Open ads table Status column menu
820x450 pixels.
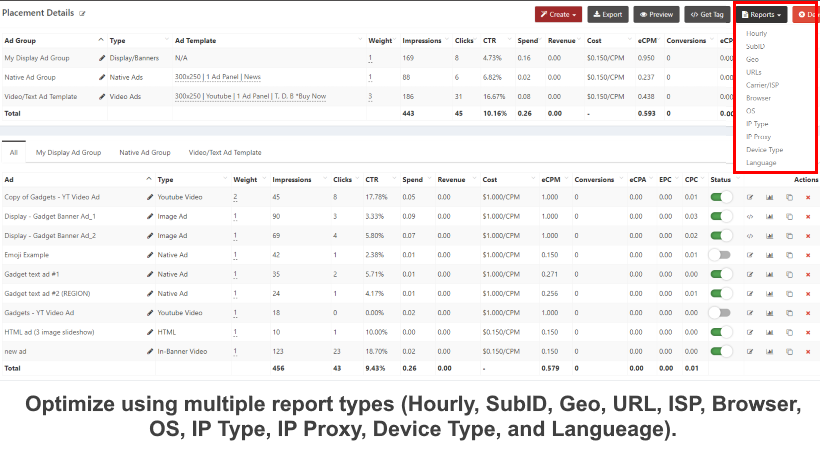[x=738, y=179]
